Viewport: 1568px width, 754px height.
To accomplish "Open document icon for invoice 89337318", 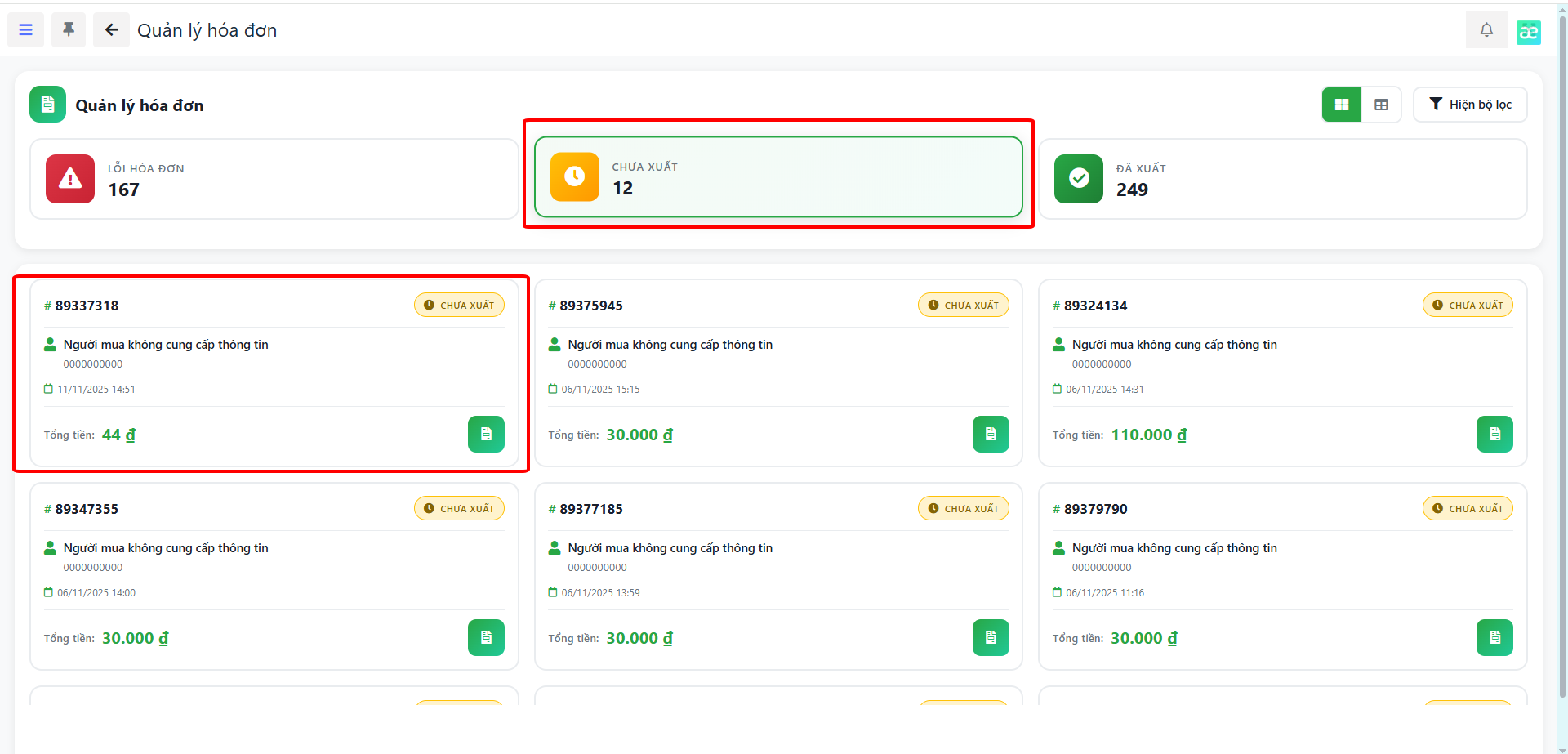I will pyautogui.click(x=486, y=434).
